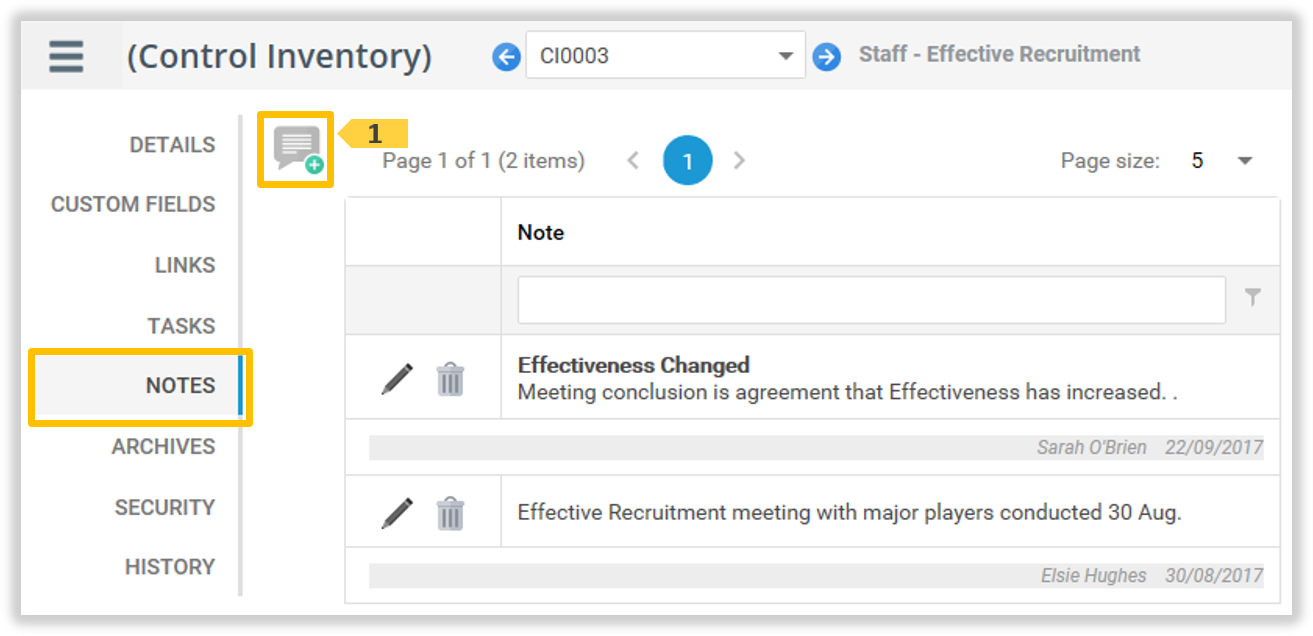Switch to the Details tab
This screenshot has height=636, width=1313.
pyautogui.click(x=172, y=145)
